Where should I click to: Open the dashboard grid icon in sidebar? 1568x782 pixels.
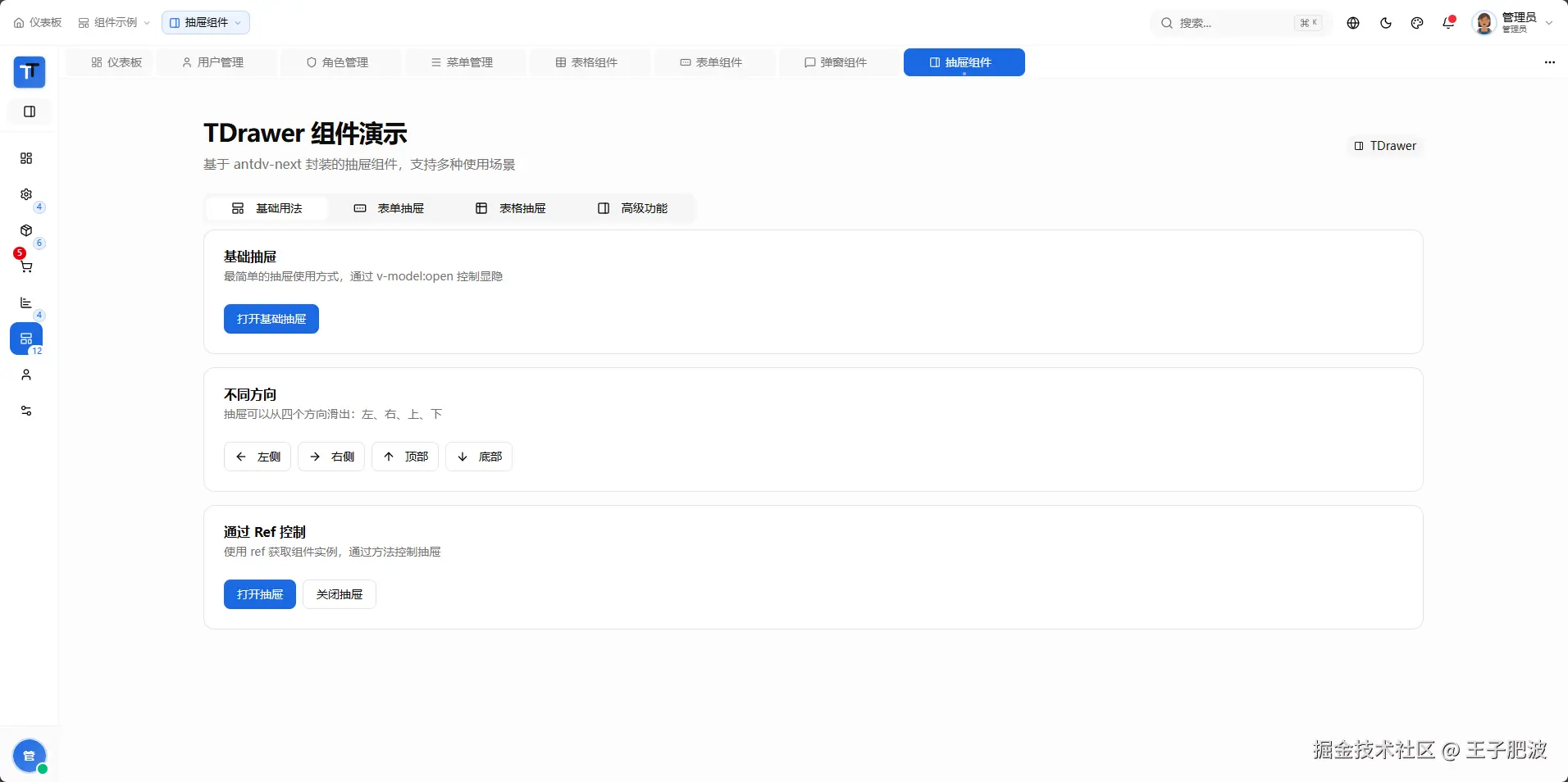[26, 158]
